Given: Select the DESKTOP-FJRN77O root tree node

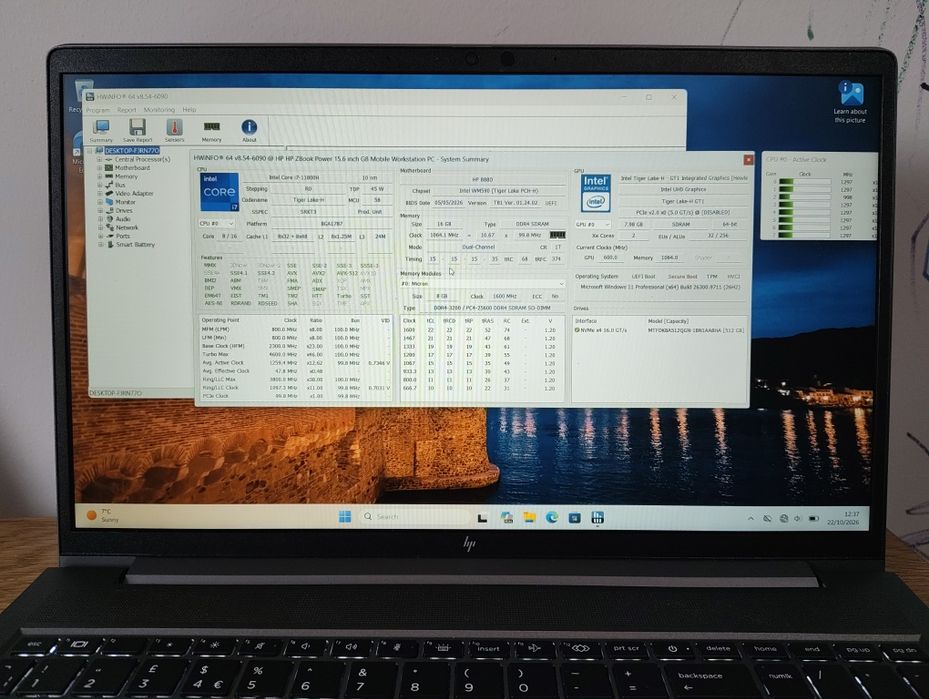Looking at the screenshot, I should pos(132,150).
